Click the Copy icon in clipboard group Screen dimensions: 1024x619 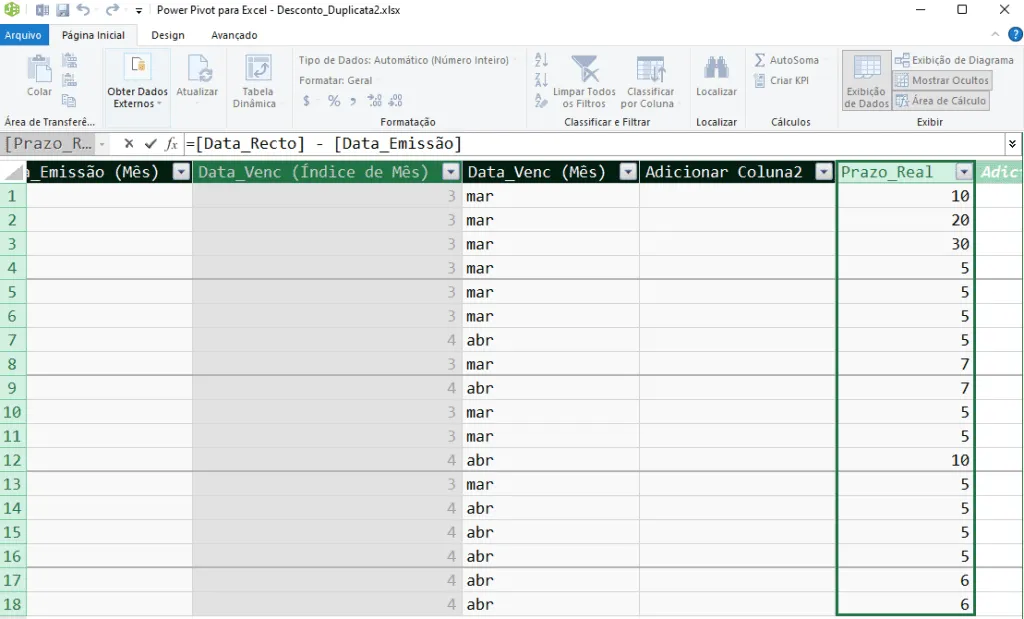69,100
